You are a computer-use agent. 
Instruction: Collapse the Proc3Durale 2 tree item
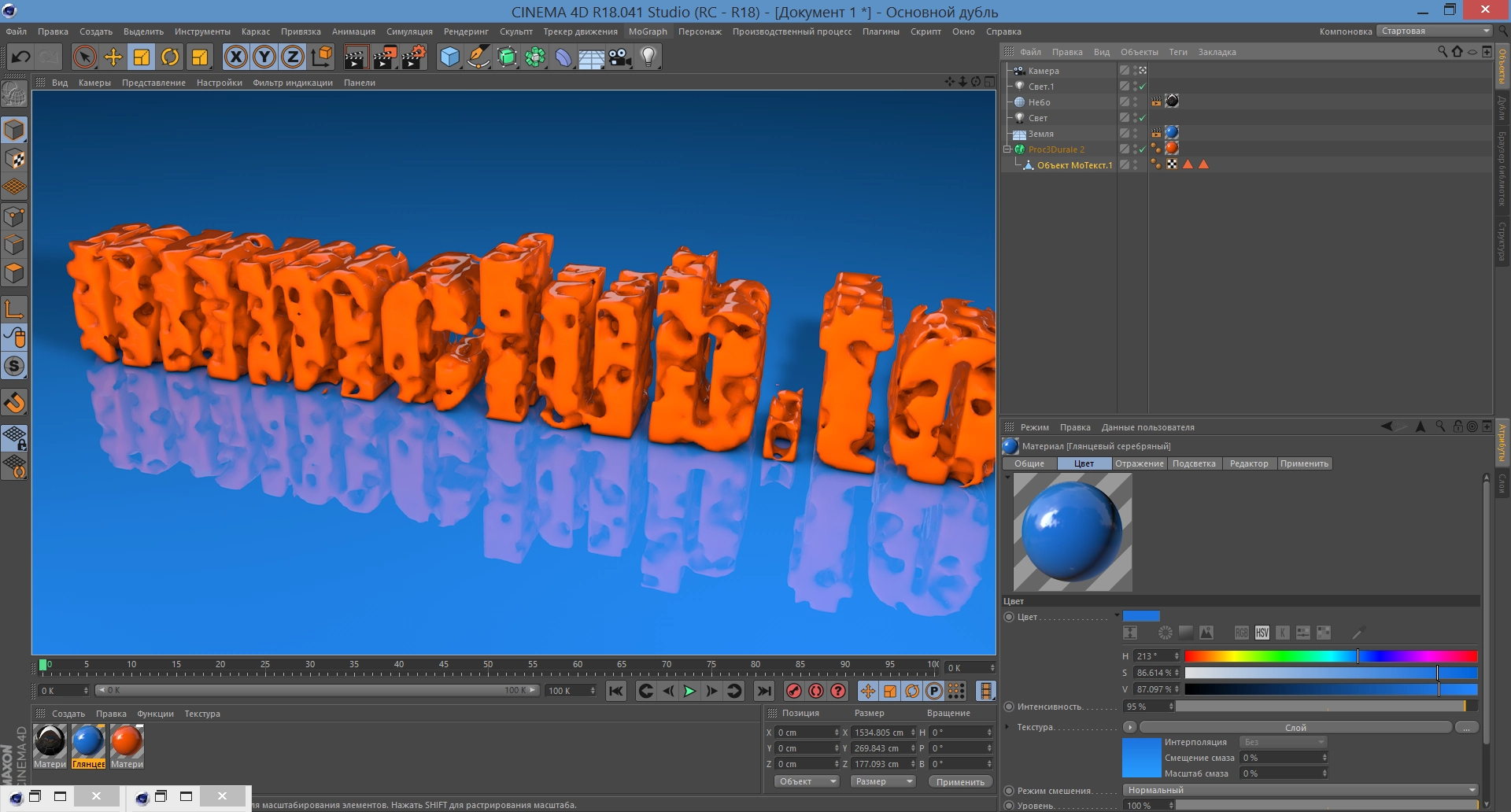1007,149
